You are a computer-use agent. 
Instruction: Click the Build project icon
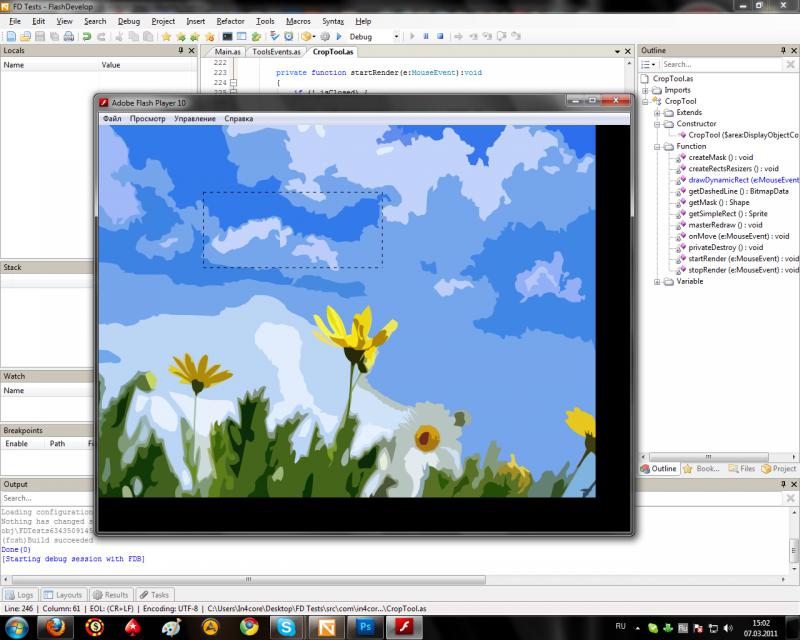coord(306,36)
